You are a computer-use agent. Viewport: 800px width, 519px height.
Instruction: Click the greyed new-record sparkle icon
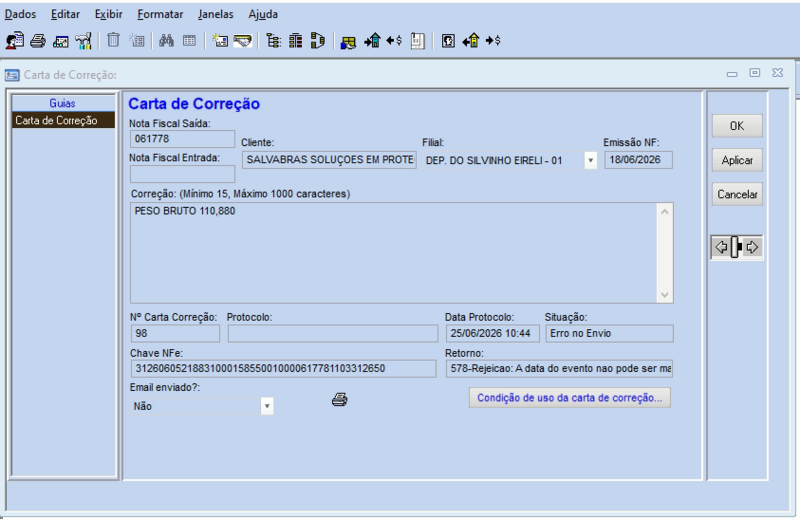137,40
